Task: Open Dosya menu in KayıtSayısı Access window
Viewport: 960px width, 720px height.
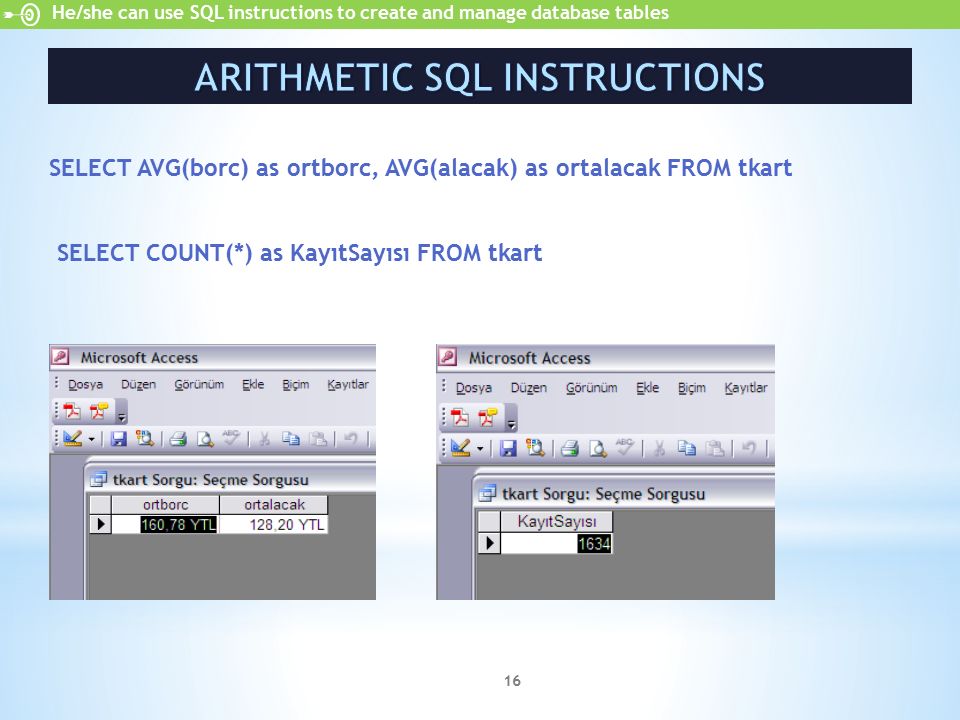Action: tap(474, 388)
